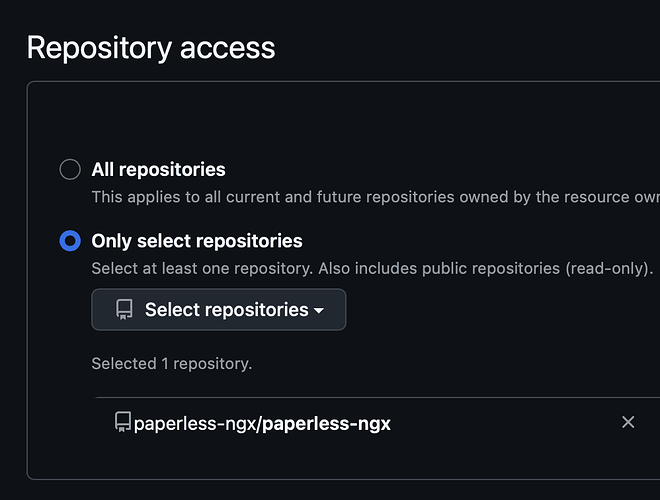Click the non-bold "paperless-ngx/" owner prefix
This screenshot has height=500, width=660.
[x=197, y=423]
